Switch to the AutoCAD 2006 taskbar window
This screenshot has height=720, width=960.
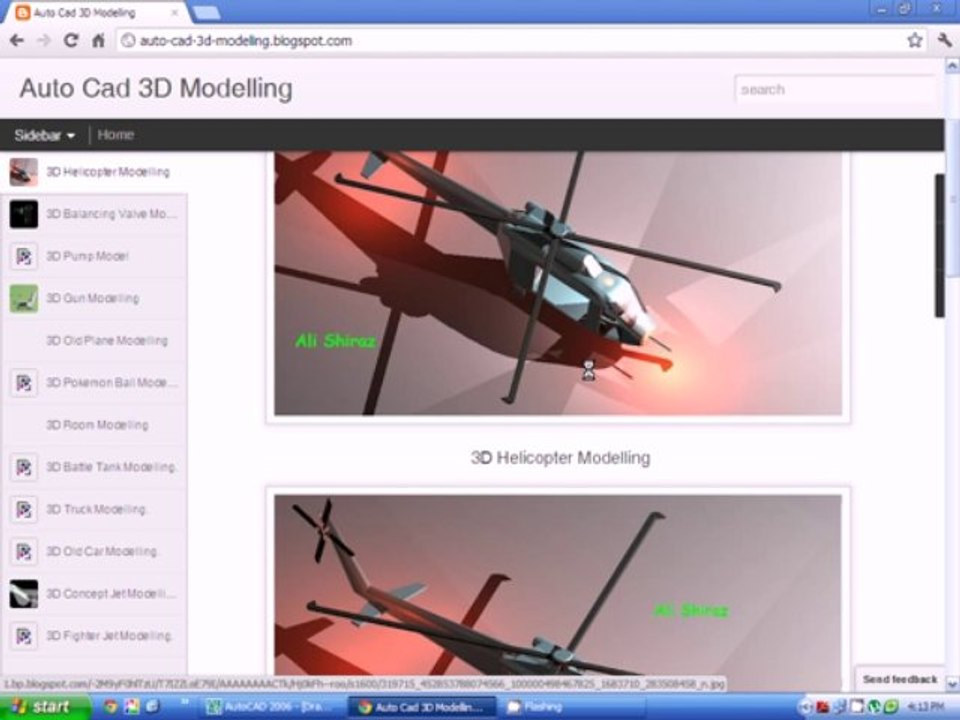pyautogui.click(x=270, y=708)
